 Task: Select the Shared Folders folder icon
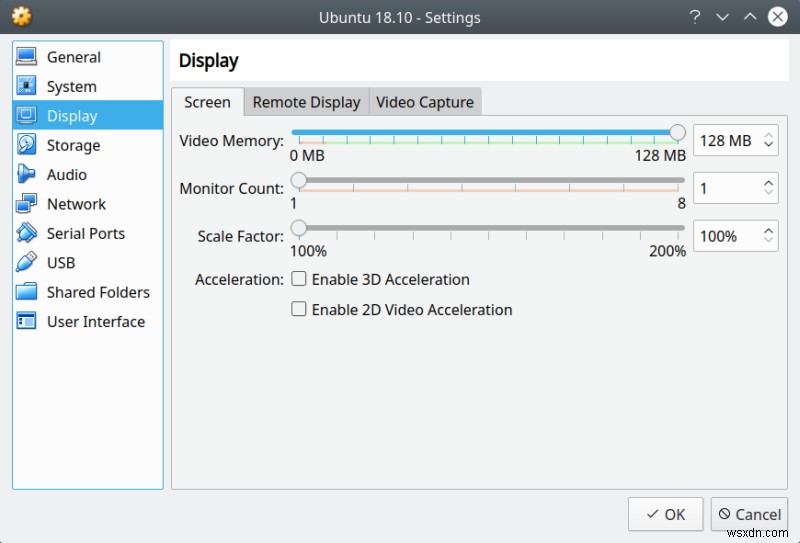point(26,291)
